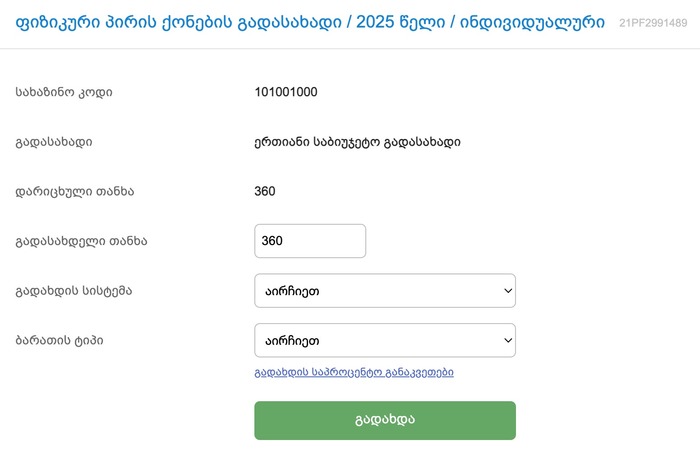The height and width of the screenshot is (454, 700).
Task: Click the სახაზინო კოდი label
Action: 64,92
